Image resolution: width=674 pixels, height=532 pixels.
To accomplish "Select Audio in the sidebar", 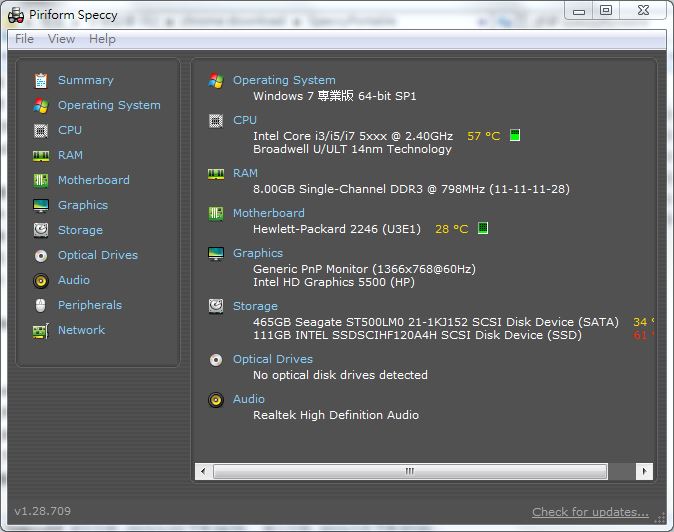I will tap(74, 280).
